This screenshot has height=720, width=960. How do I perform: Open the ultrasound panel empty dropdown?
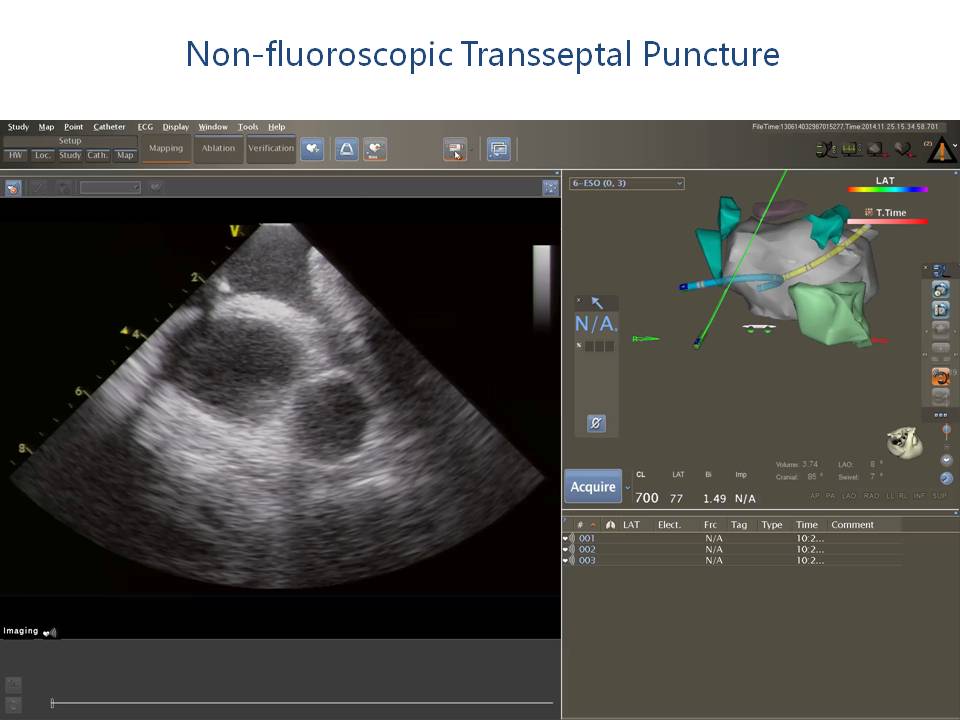click(110, 187)
